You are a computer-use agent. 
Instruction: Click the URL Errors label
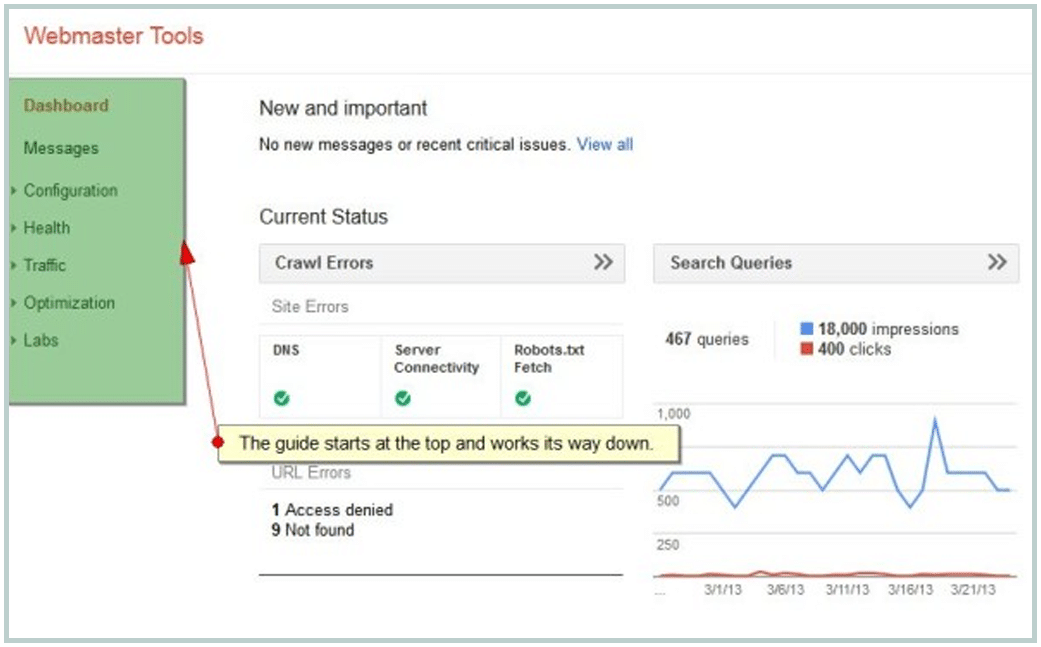(311, 472)
